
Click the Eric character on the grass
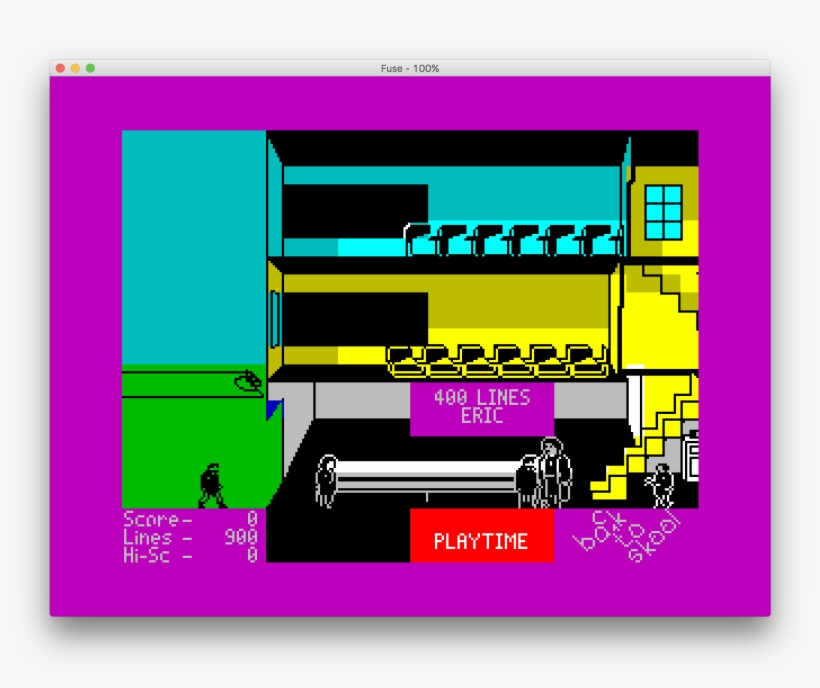212,486
